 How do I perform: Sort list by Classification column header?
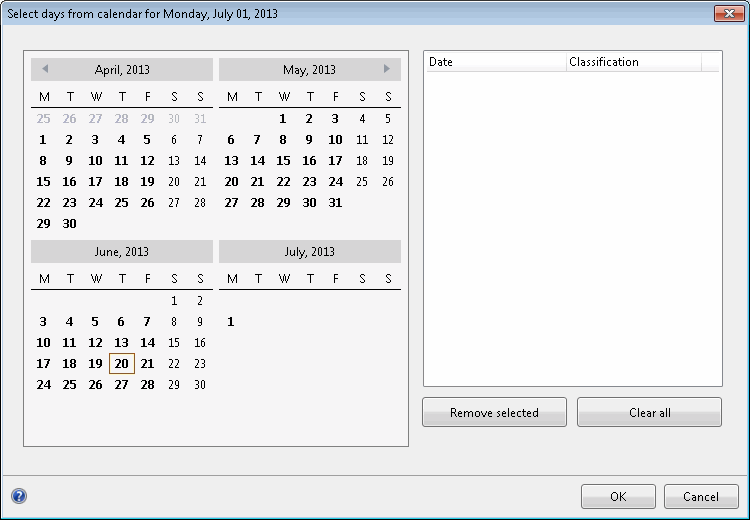coord(633,62)
